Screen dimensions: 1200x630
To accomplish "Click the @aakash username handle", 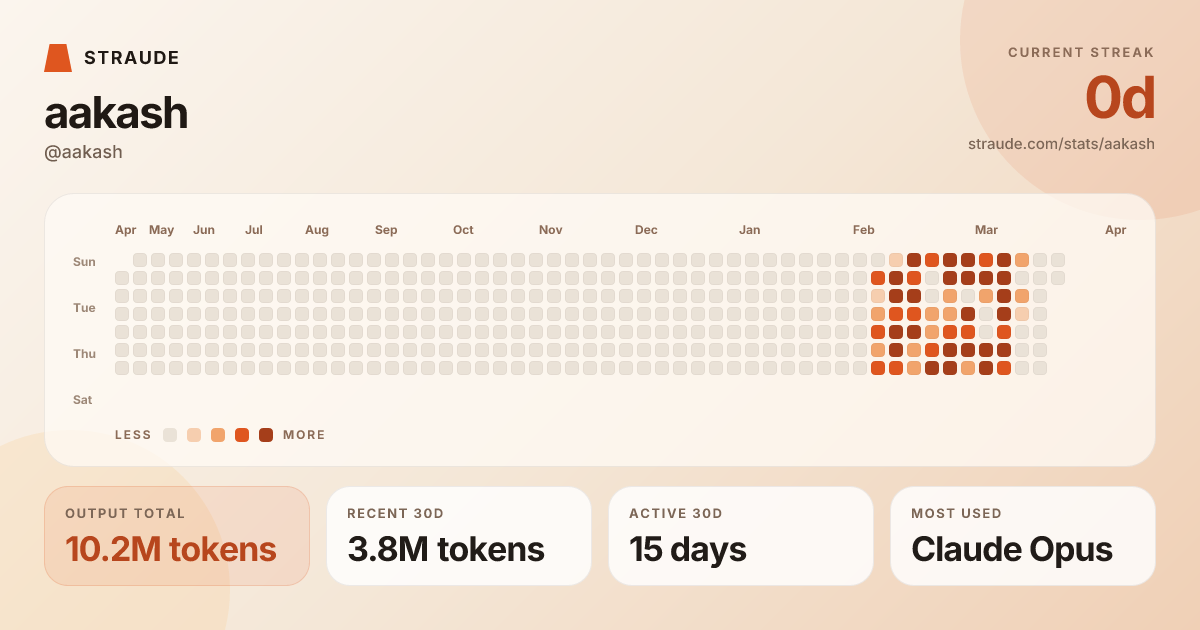I will pos(83,152).
